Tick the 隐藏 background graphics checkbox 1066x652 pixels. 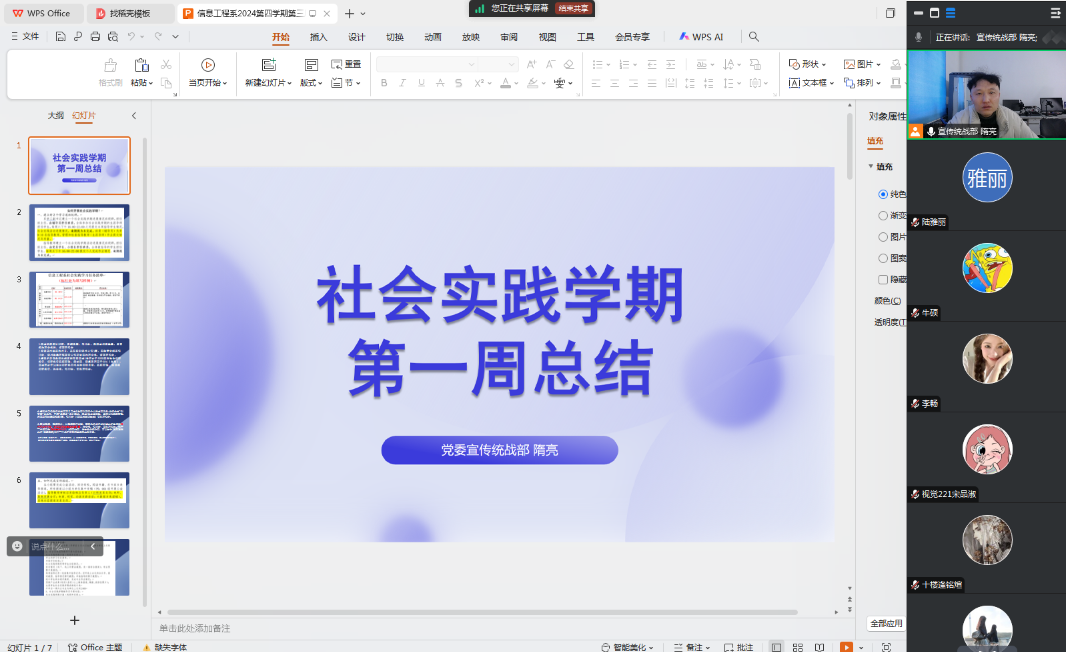pyautogui.click(x=883, y=280)
